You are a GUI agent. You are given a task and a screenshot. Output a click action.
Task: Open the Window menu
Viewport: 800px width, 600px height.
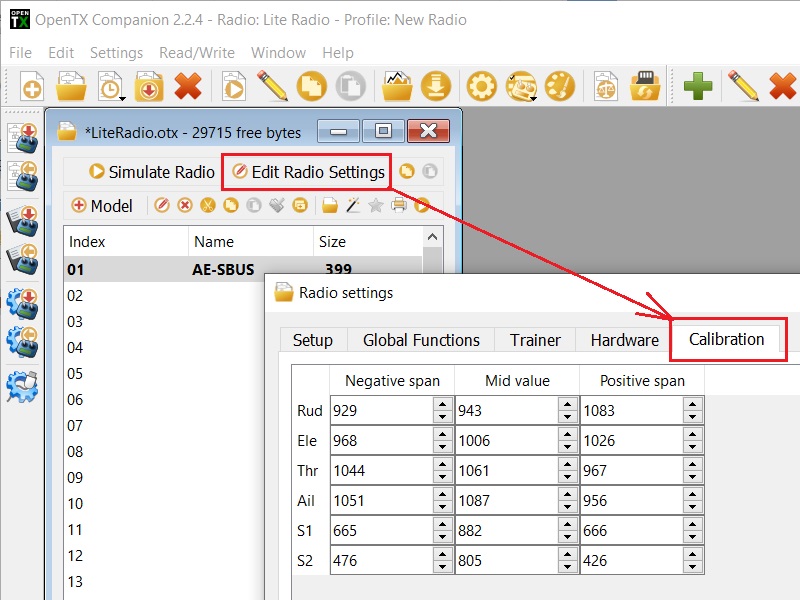point(278,53)
